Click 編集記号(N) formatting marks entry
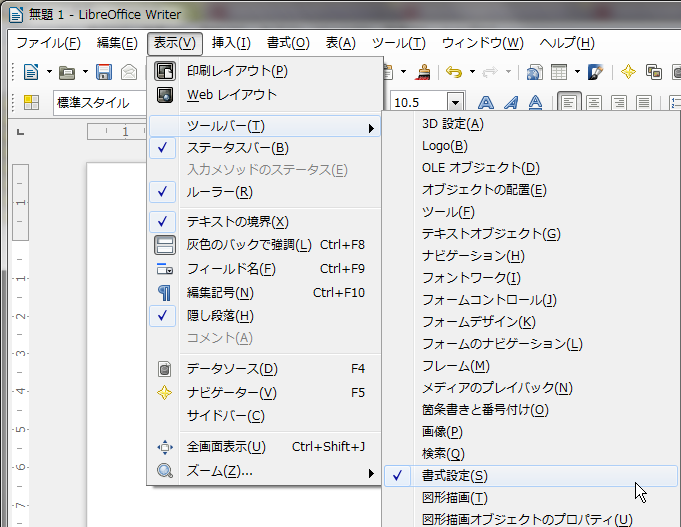 pos(265,293)
